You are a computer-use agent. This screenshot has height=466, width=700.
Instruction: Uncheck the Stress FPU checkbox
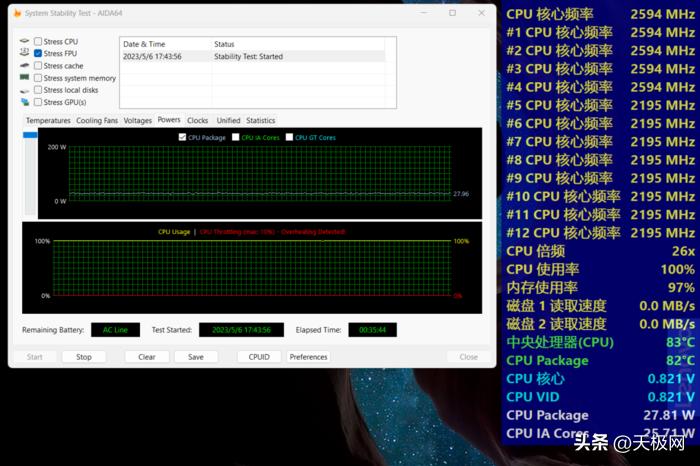(x=38, y=53)
